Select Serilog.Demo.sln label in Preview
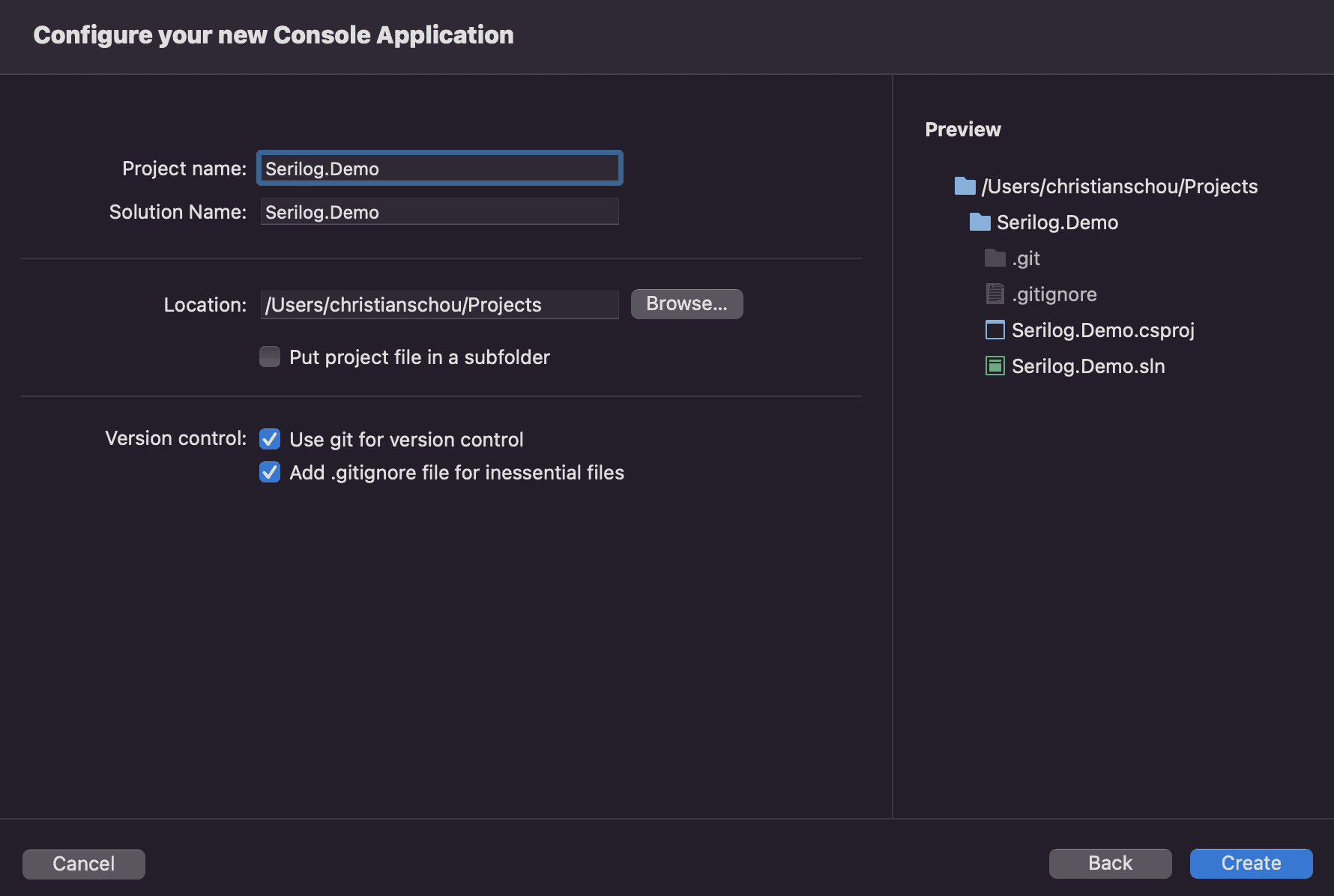This screenshot has height=896, width=1334. [x=1088, y=366]
